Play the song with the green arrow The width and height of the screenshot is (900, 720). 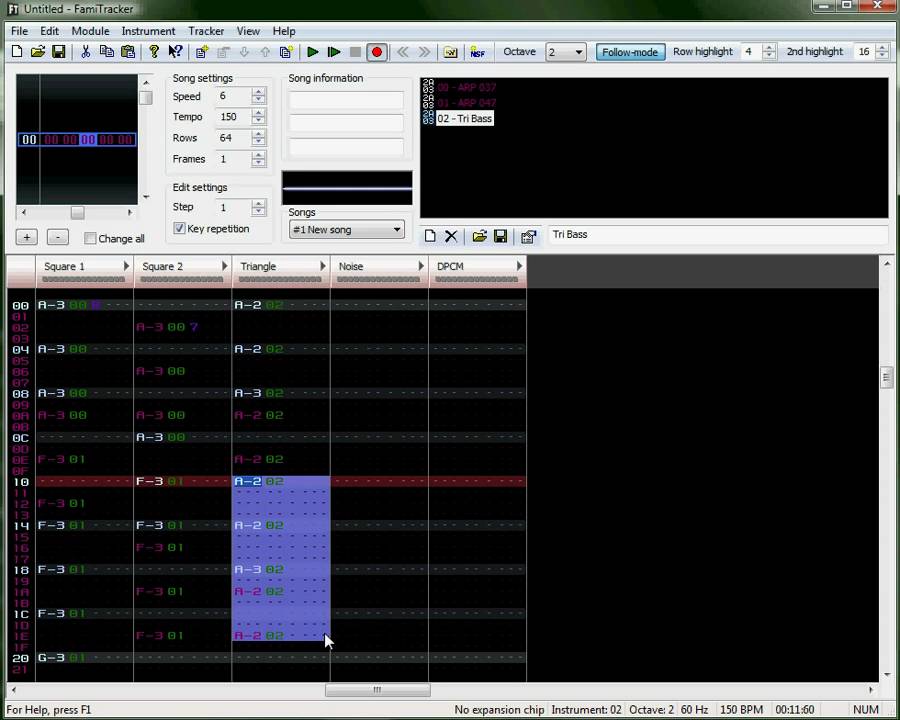(x=313, y=52)
